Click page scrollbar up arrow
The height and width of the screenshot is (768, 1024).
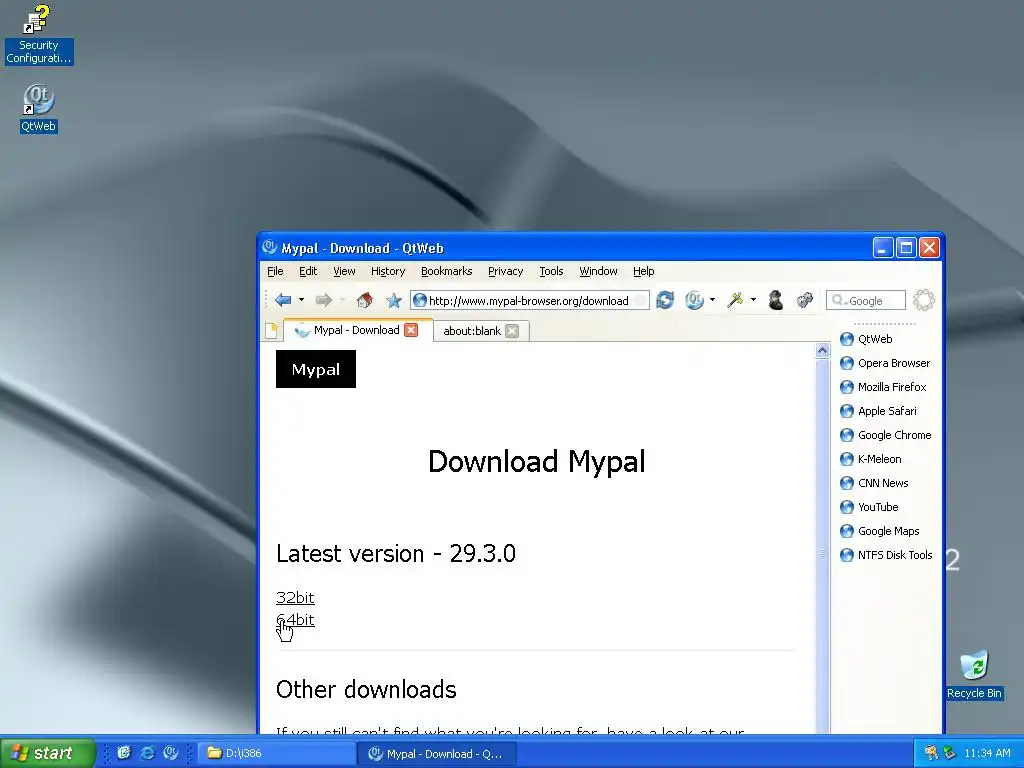[x=822, y=351]
